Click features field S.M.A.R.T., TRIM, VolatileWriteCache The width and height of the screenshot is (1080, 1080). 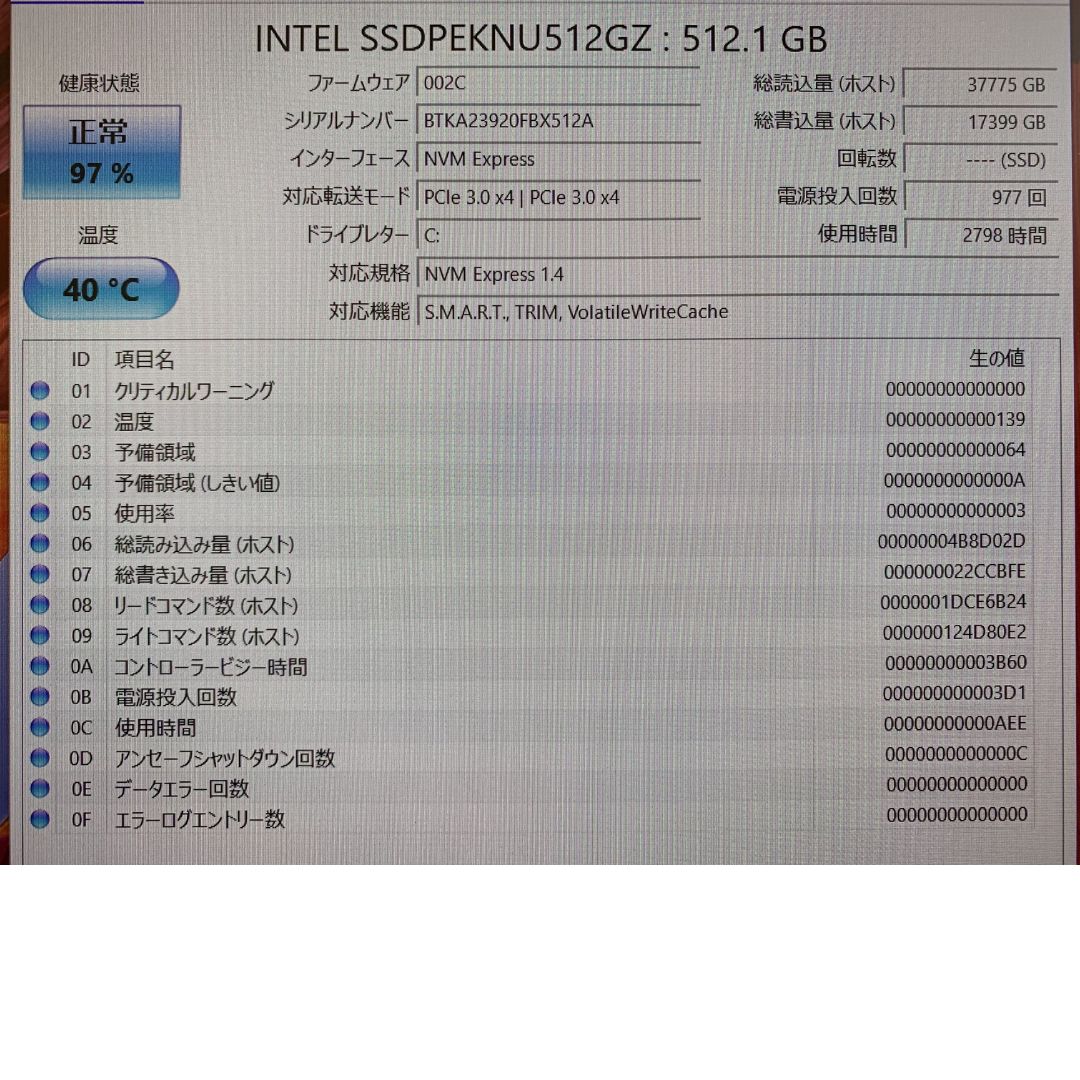(x=738, y=312)
